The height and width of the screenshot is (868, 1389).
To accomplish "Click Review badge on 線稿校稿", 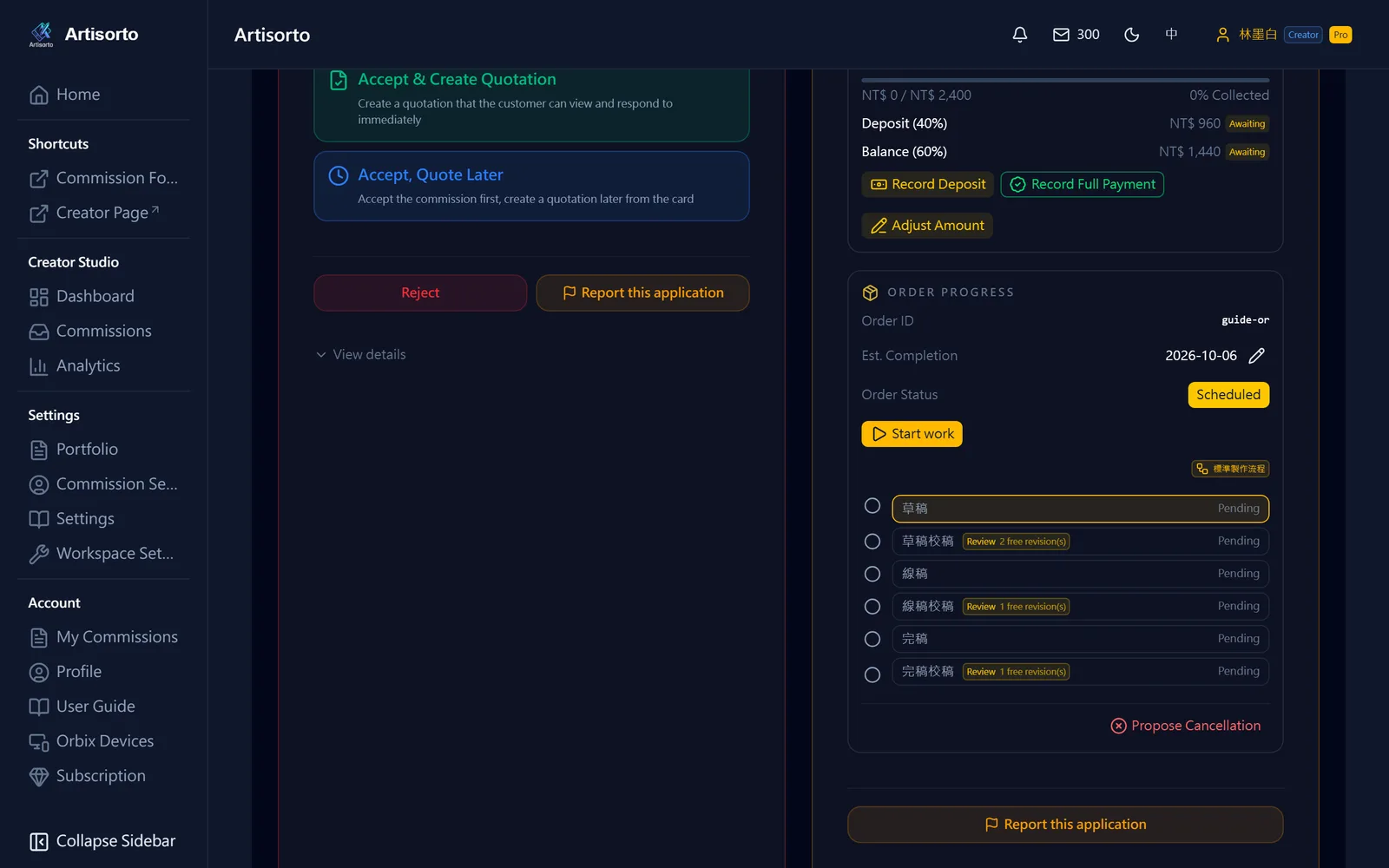I will [x=1016, y=607].
